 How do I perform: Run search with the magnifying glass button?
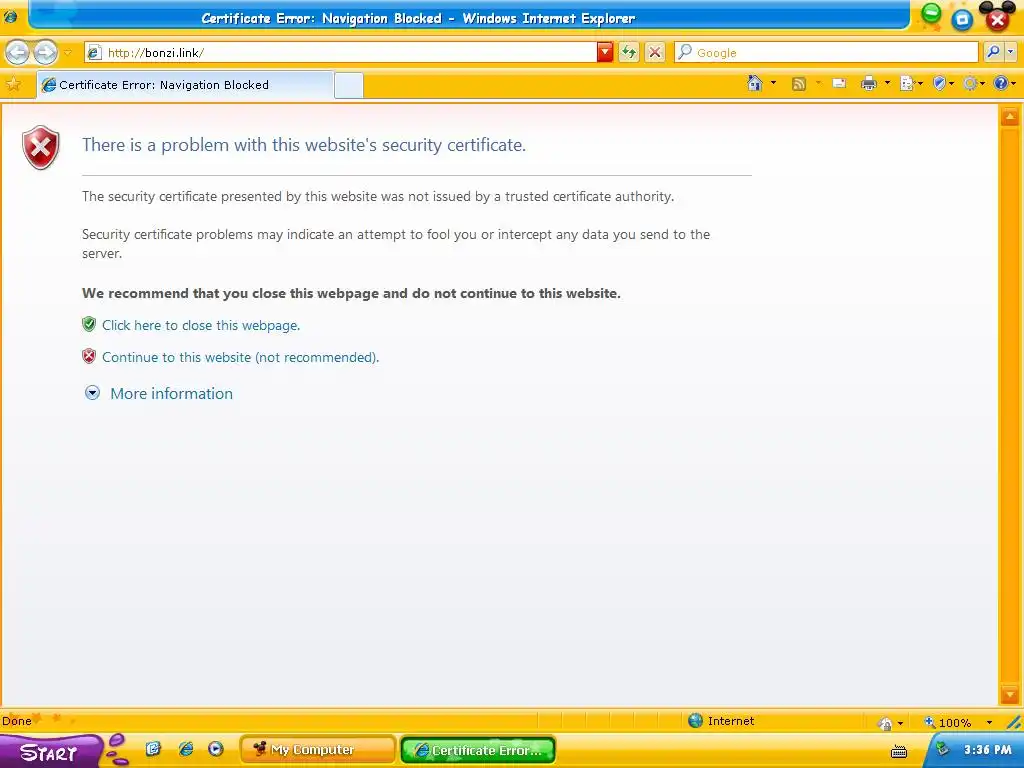point(993,52)
